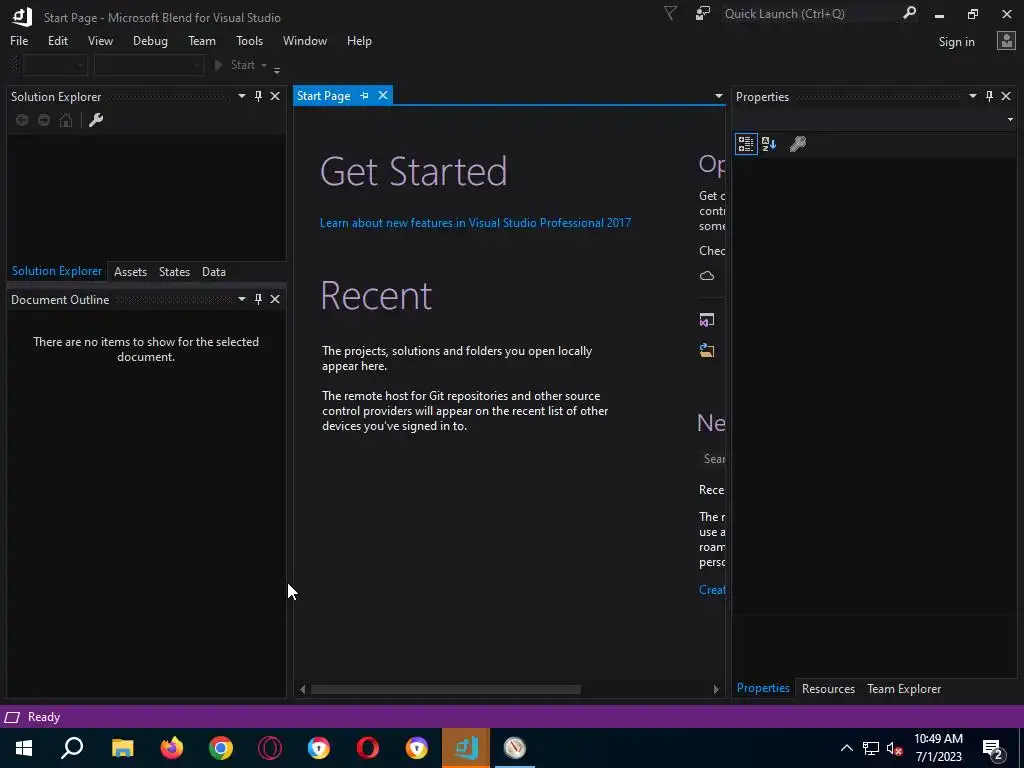Click the open project icon on Start Page
The width and height of the screenshot is (1024, 768).
pos(707,320)
